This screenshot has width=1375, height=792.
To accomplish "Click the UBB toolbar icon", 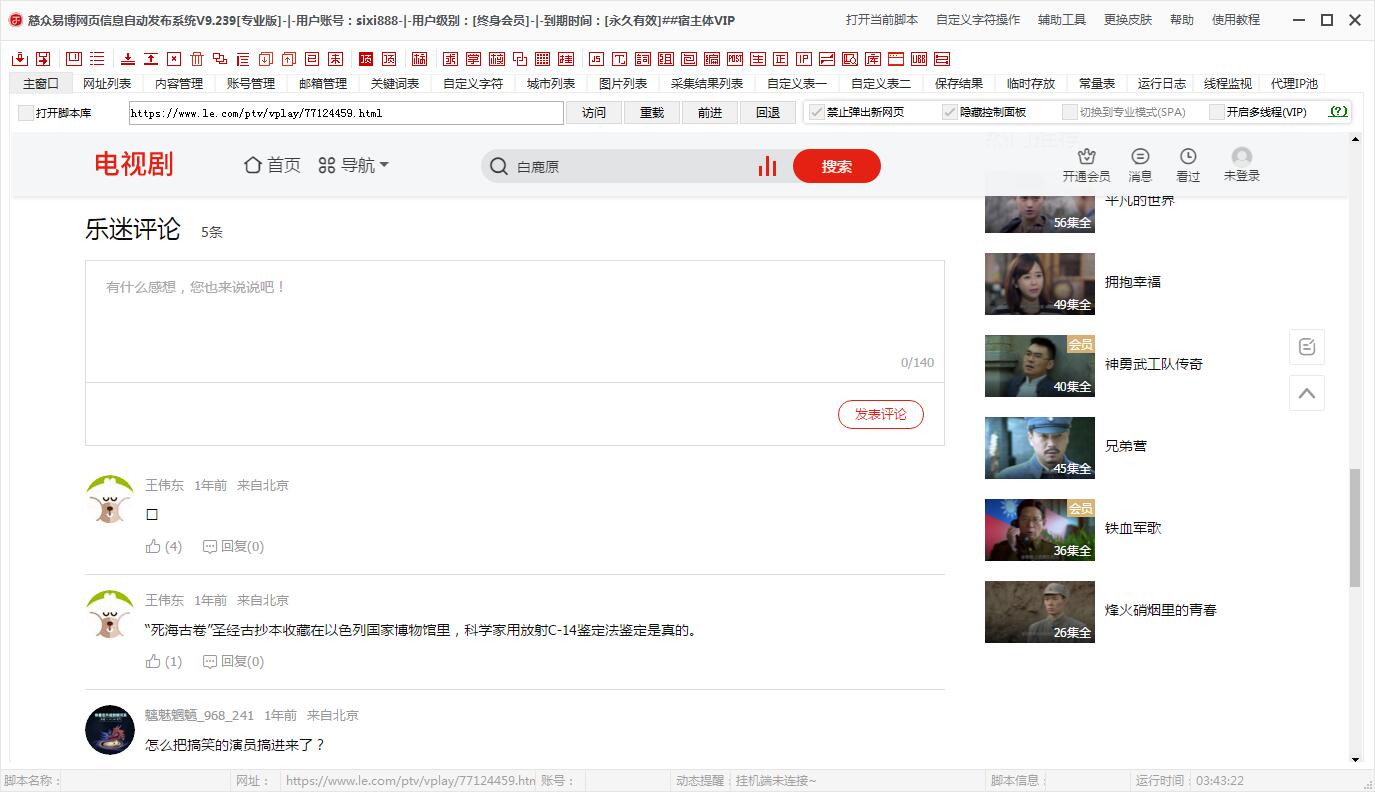I will click(918, 58).
